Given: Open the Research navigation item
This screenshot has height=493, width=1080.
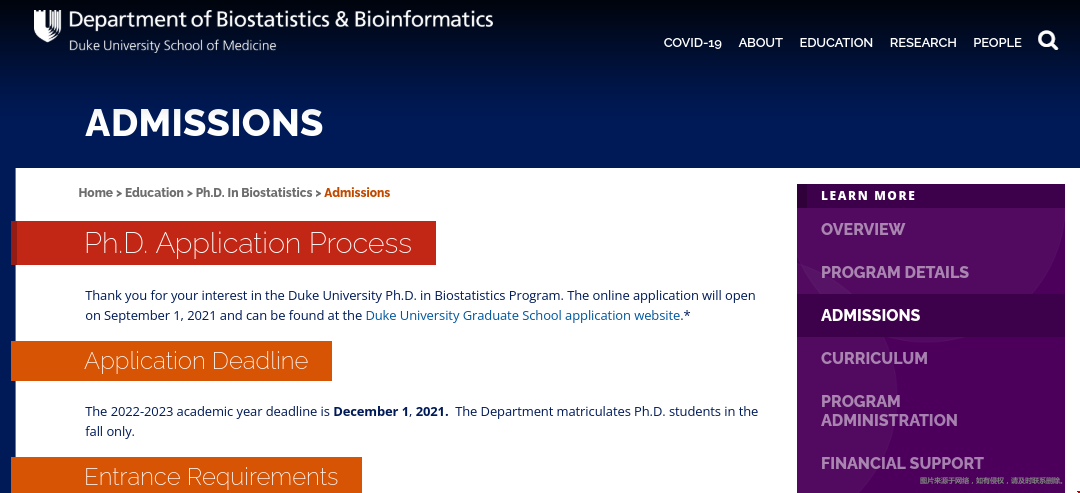Looking at the screenshot, I should 923,43.
